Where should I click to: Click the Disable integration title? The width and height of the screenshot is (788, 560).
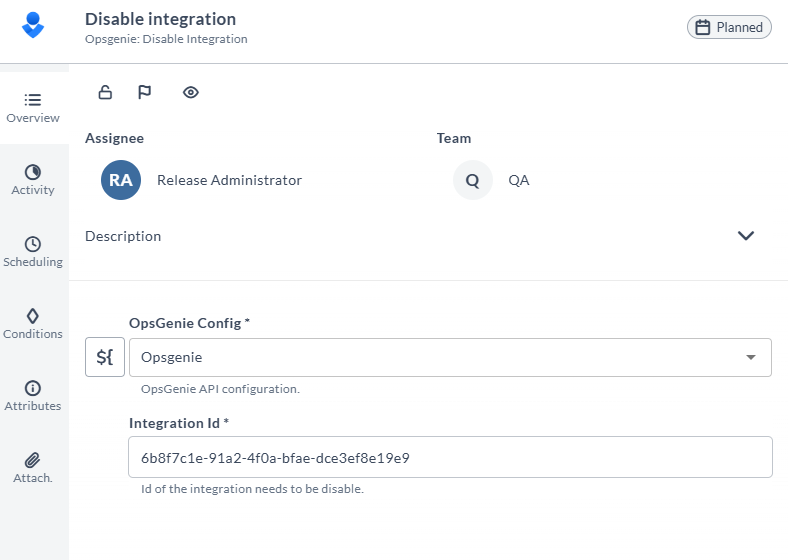160,19
